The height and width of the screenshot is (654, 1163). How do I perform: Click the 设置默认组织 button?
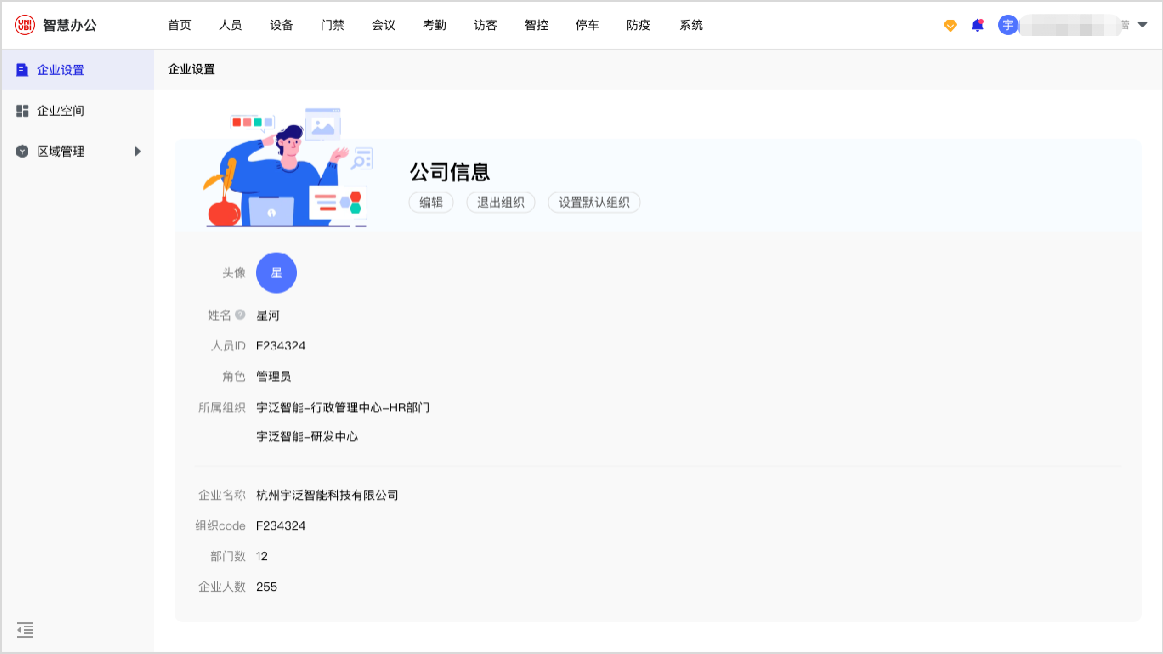(594, 202)
